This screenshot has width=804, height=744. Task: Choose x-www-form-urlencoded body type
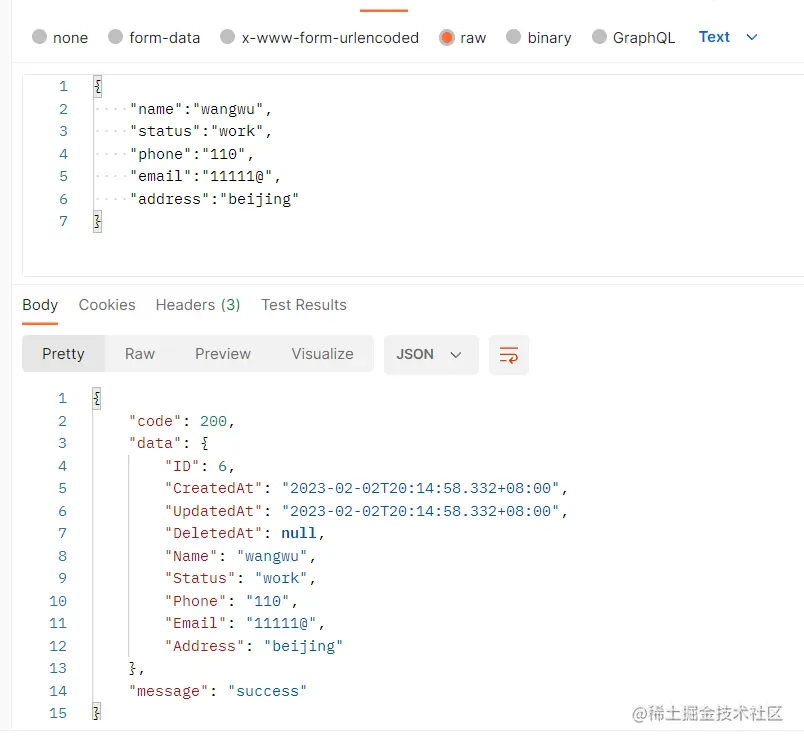pos(228,37)
